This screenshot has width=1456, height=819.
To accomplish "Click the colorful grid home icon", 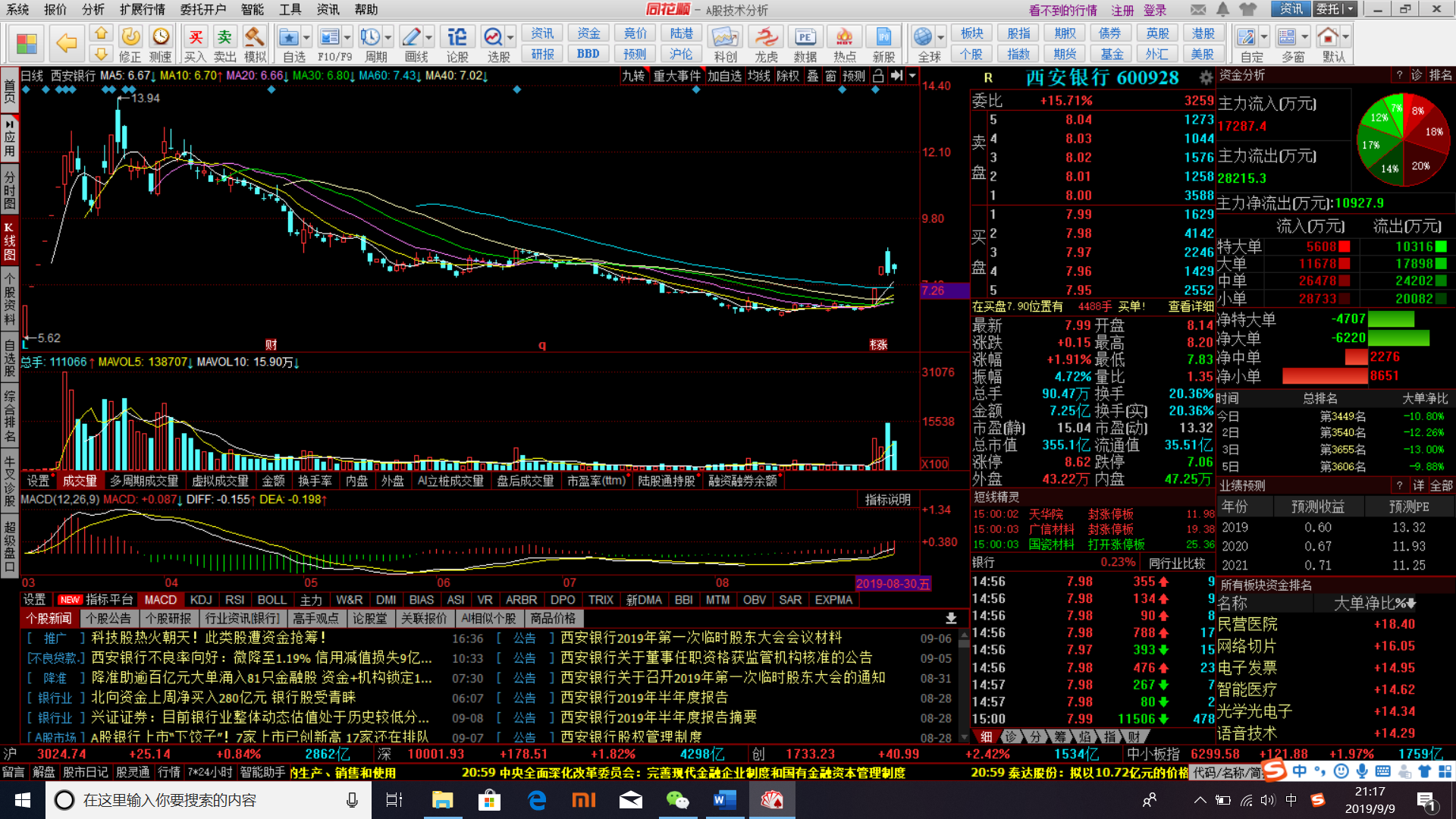I will (27, 43).
